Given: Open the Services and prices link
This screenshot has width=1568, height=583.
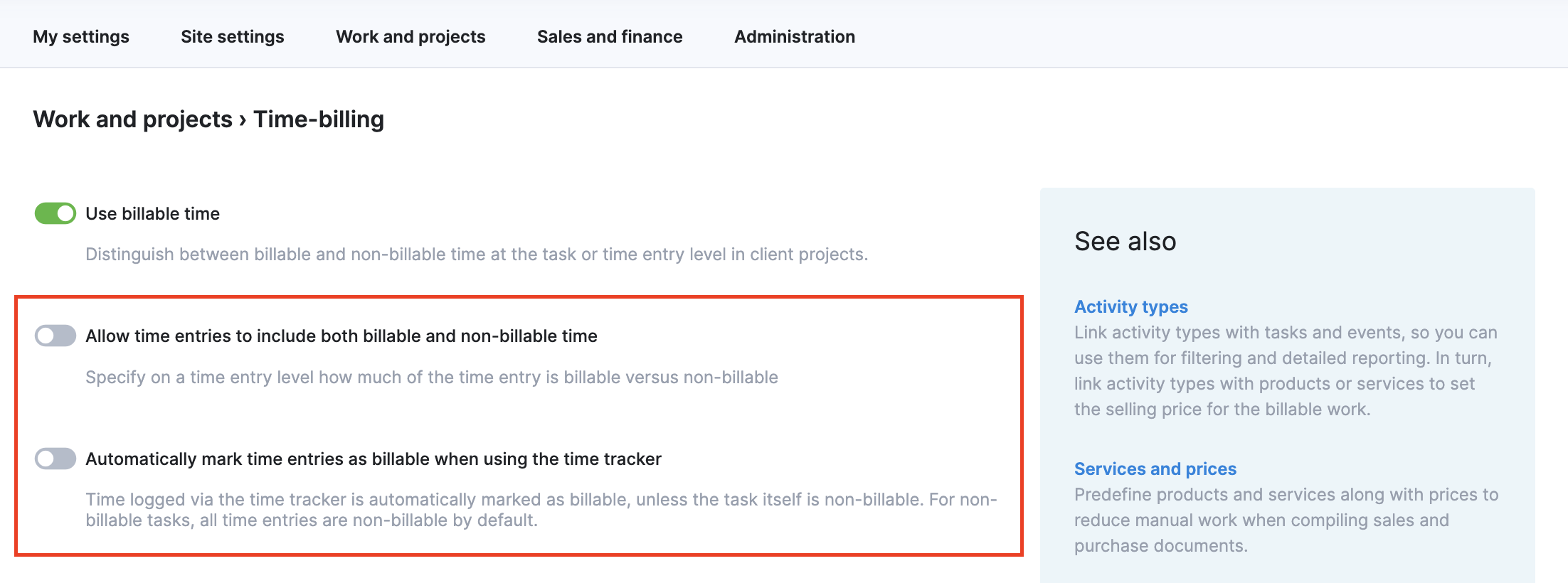Looking at the screenshot, I should (x=1155, y=469).
